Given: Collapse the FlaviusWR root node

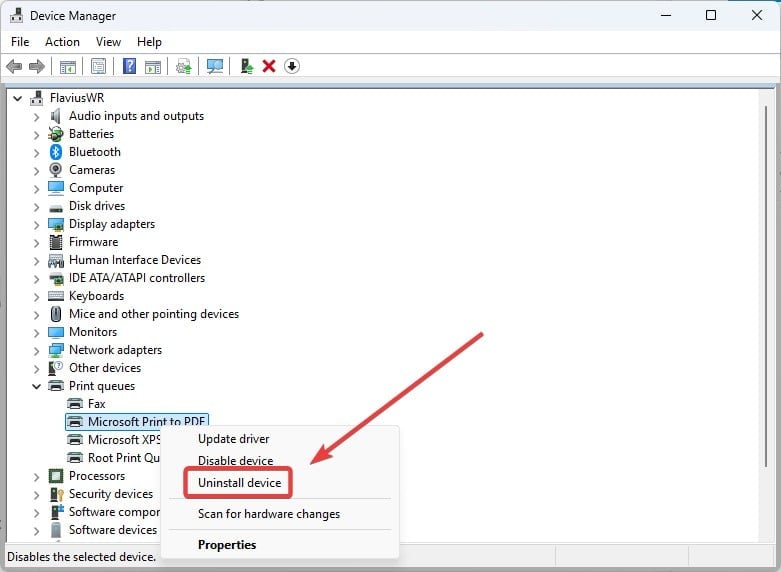Looking at the screenshot, I should point(17,98).
